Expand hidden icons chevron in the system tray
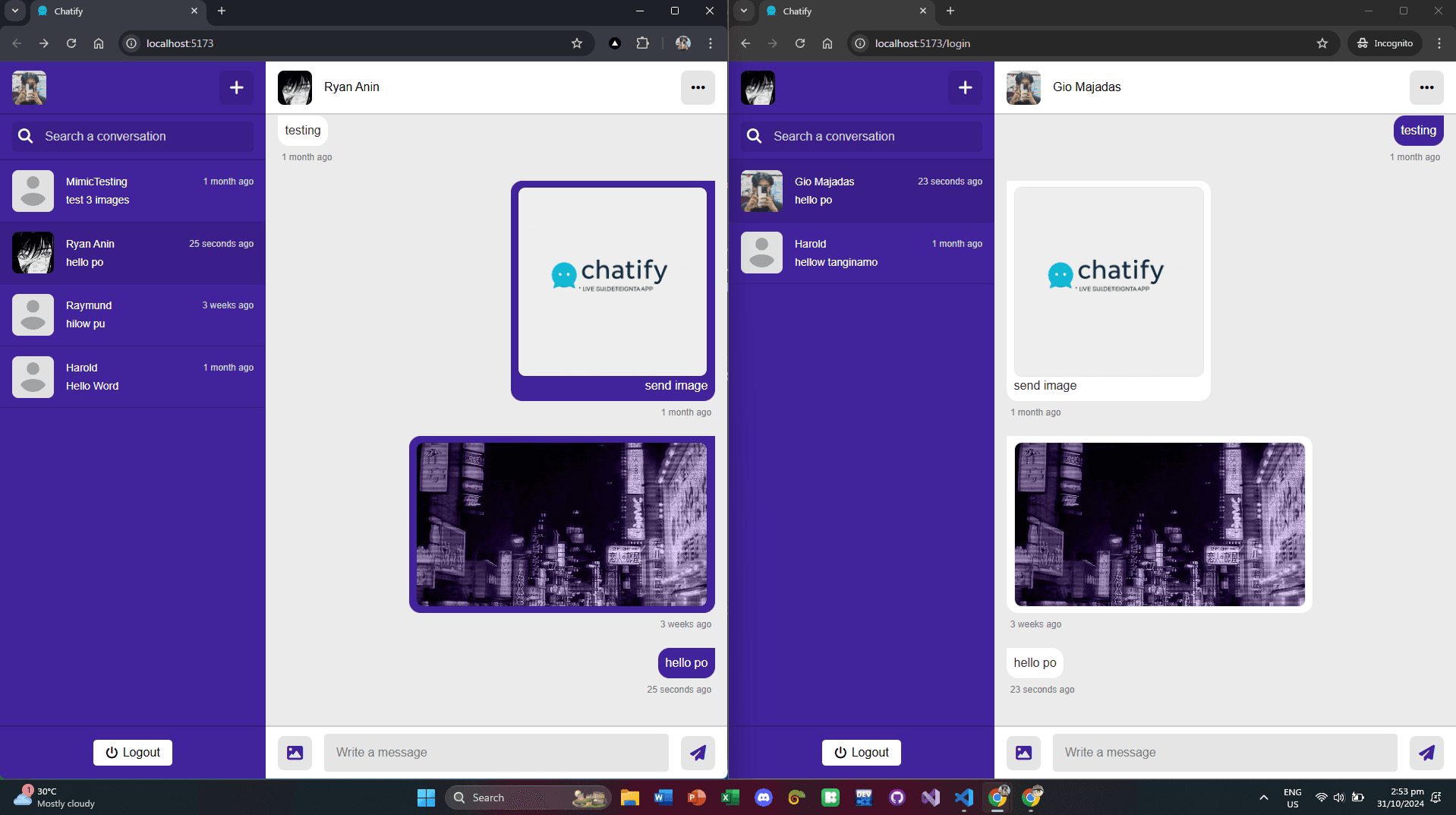This screenshot has height=815, width=1456. [1263, 798]
